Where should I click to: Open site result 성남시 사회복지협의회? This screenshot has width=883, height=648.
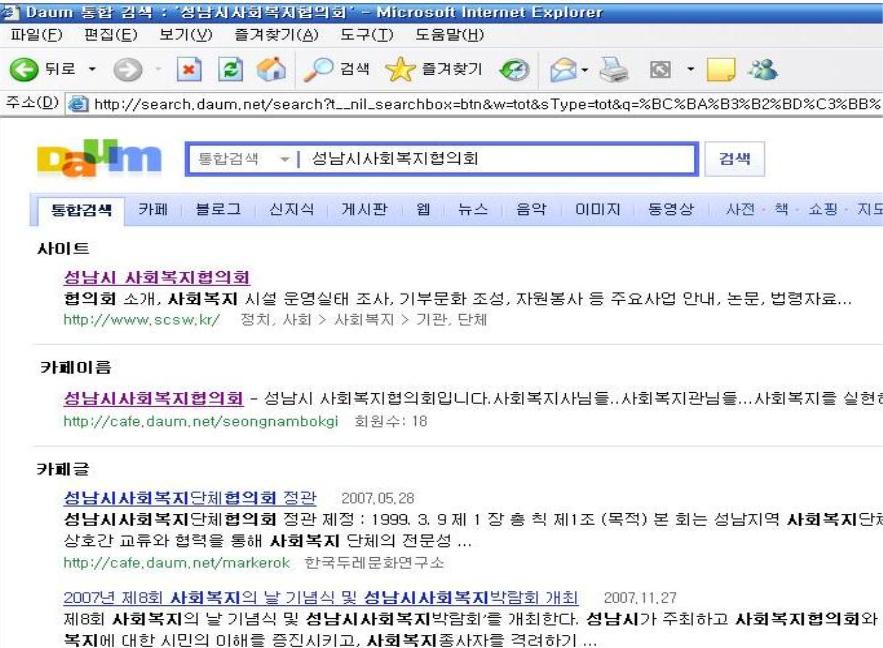(x=157, y=277)
